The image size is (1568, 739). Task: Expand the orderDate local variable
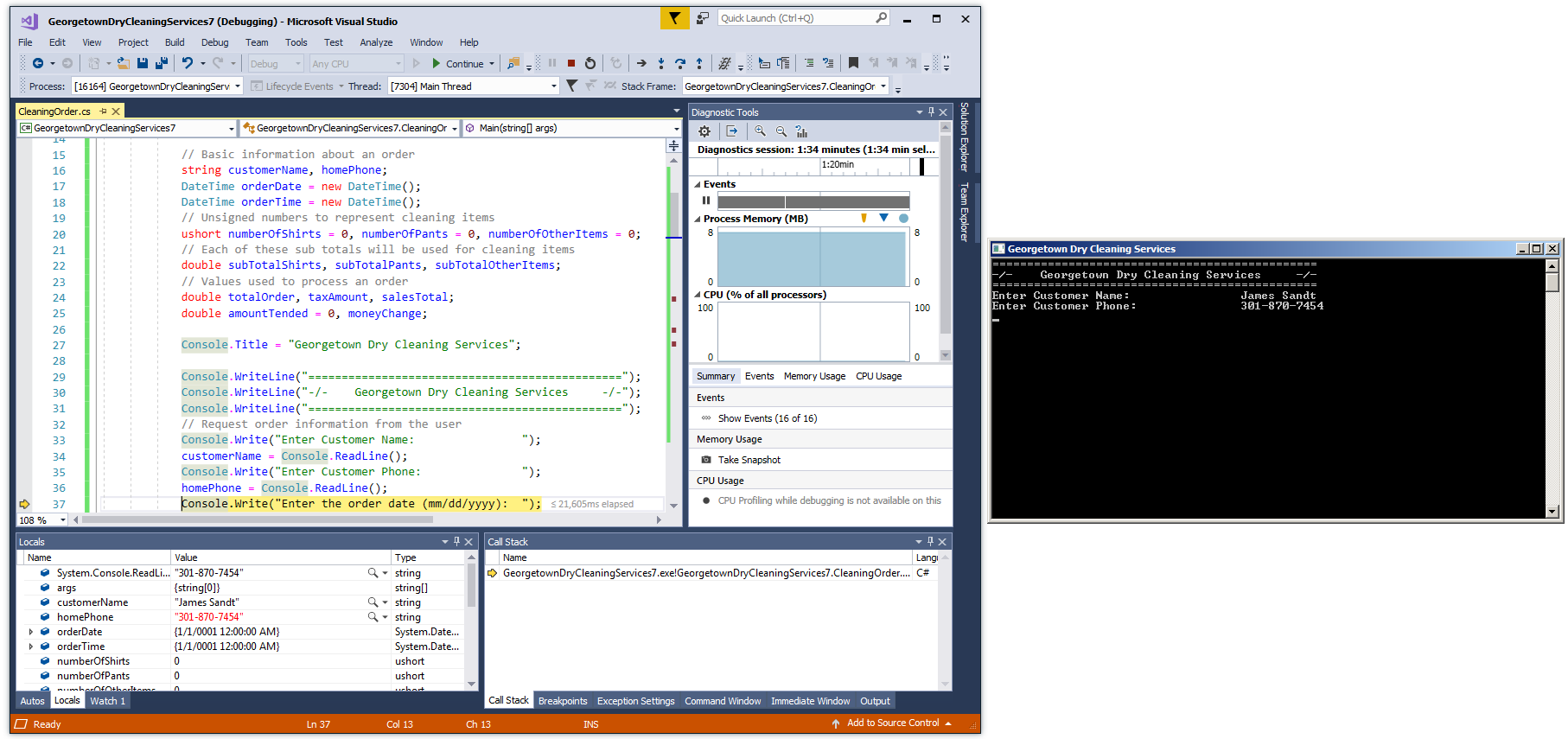[31, 632]
